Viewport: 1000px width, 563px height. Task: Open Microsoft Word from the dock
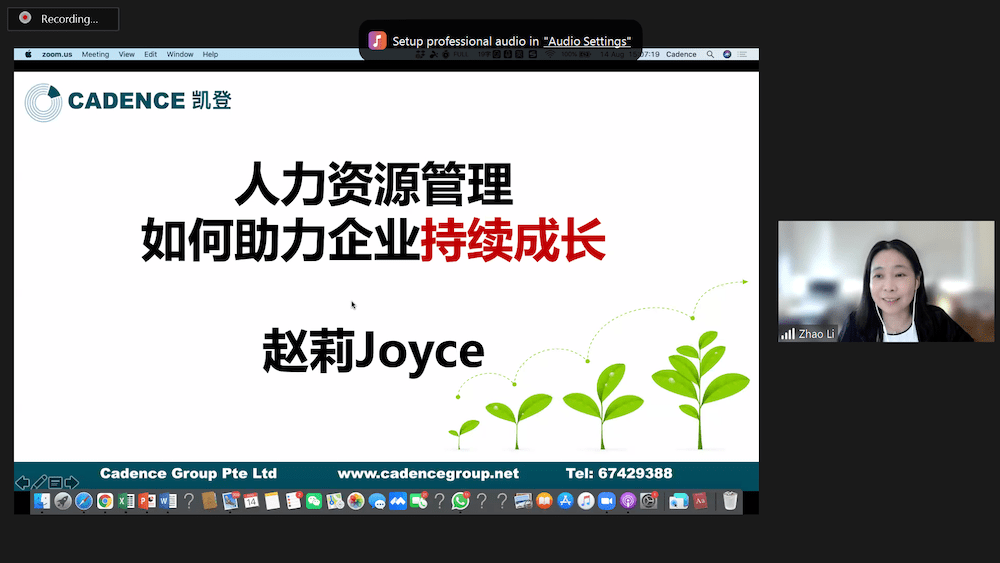[x=167, y=501]
